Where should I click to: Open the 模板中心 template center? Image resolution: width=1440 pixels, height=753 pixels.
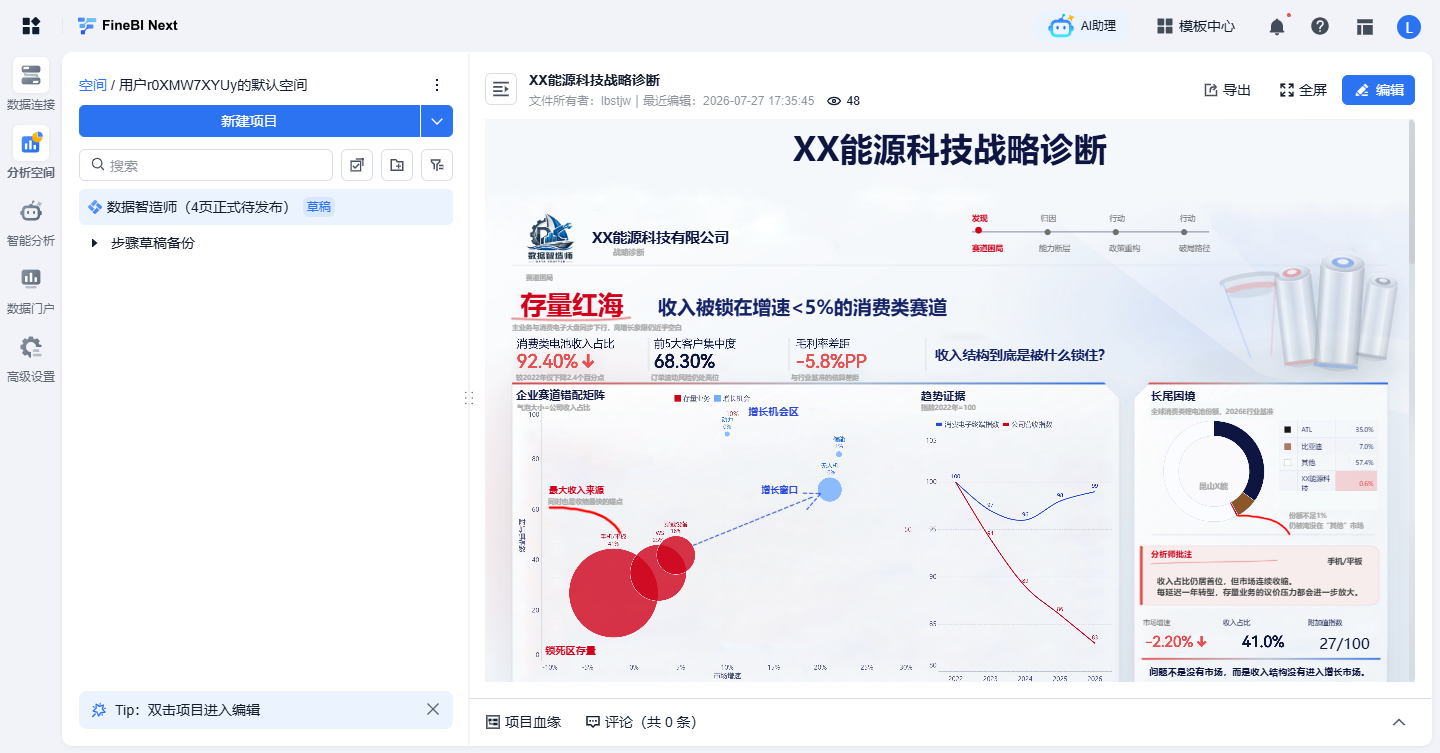point(1196,26)
